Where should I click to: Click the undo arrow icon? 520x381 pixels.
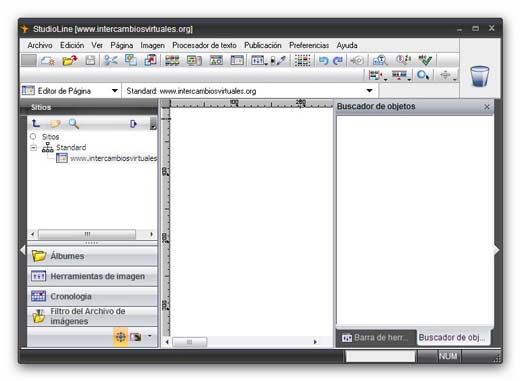point(323,60)
